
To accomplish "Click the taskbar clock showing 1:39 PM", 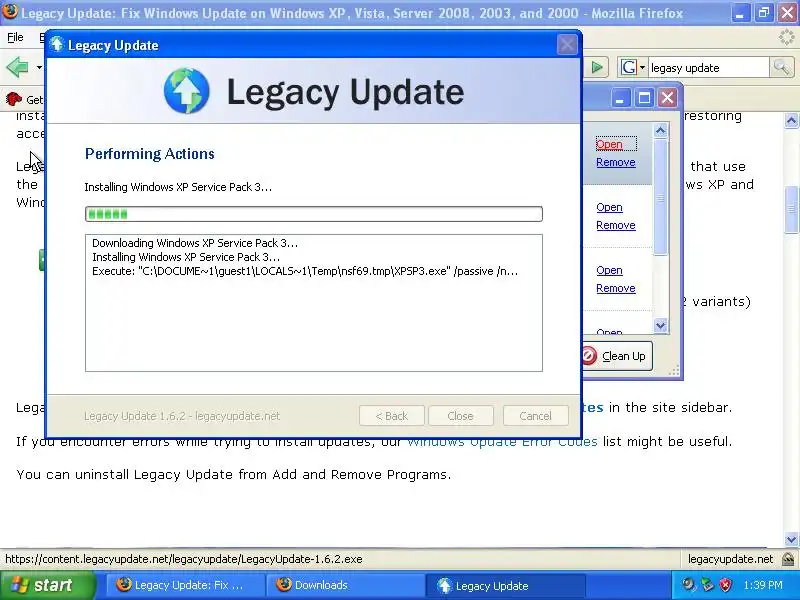I will coord(763,585).
